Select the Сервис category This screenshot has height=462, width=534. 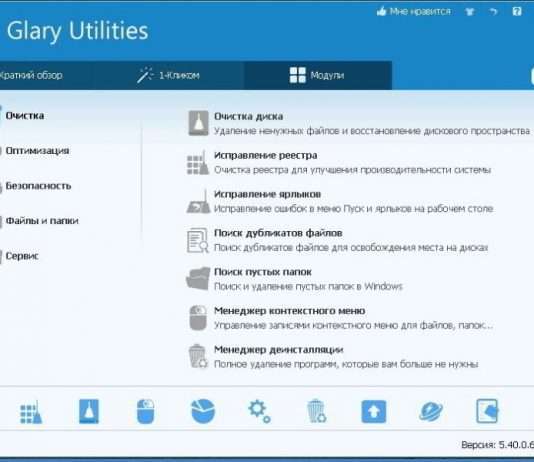tap(22, 256)
